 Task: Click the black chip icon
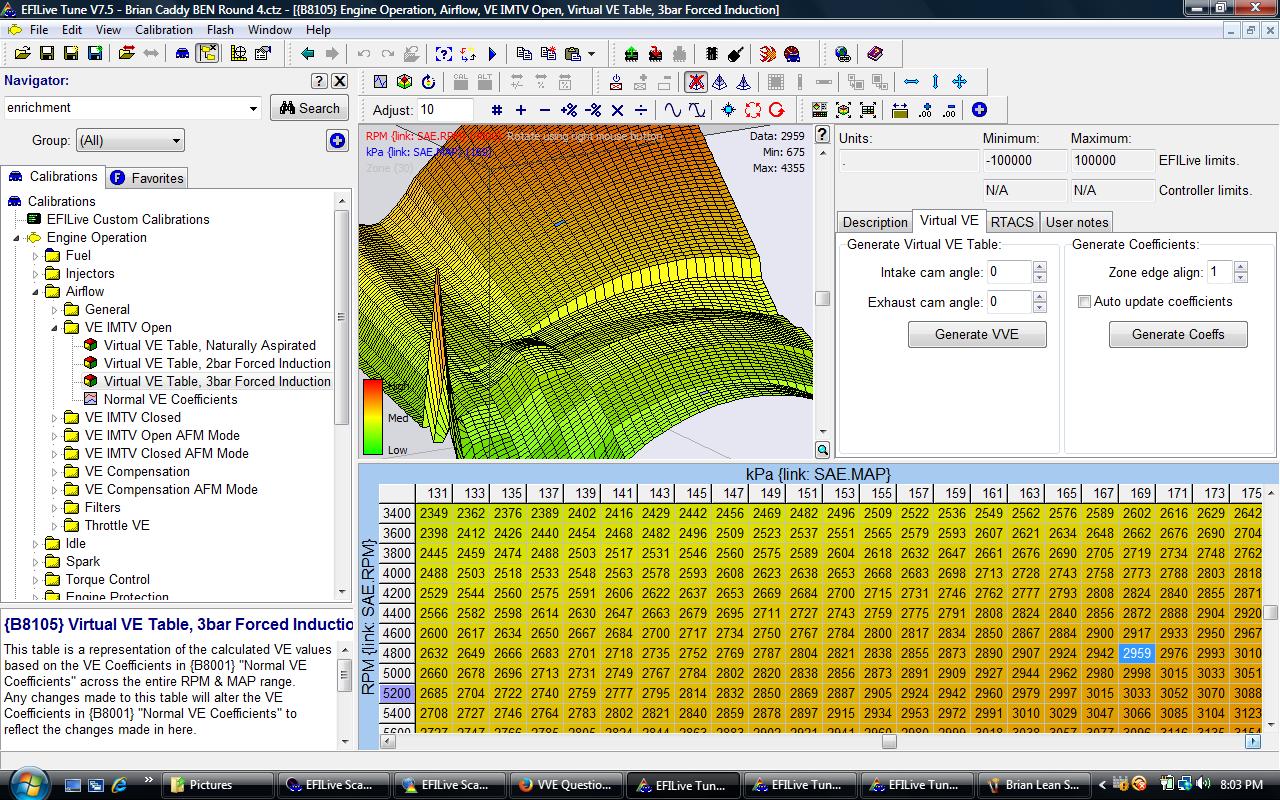click(x=712, y=54)
